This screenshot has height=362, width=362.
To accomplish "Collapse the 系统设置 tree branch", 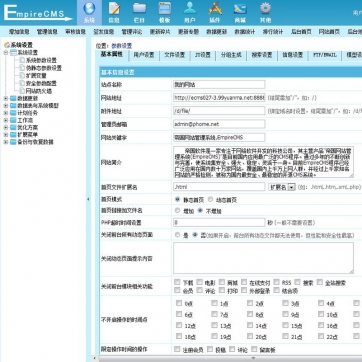I will [x=6, y=53].
